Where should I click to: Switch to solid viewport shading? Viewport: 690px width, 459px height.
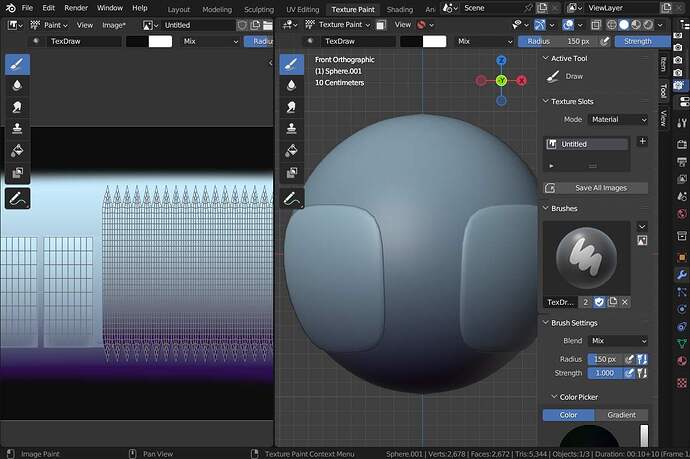[x=624, y=25]
